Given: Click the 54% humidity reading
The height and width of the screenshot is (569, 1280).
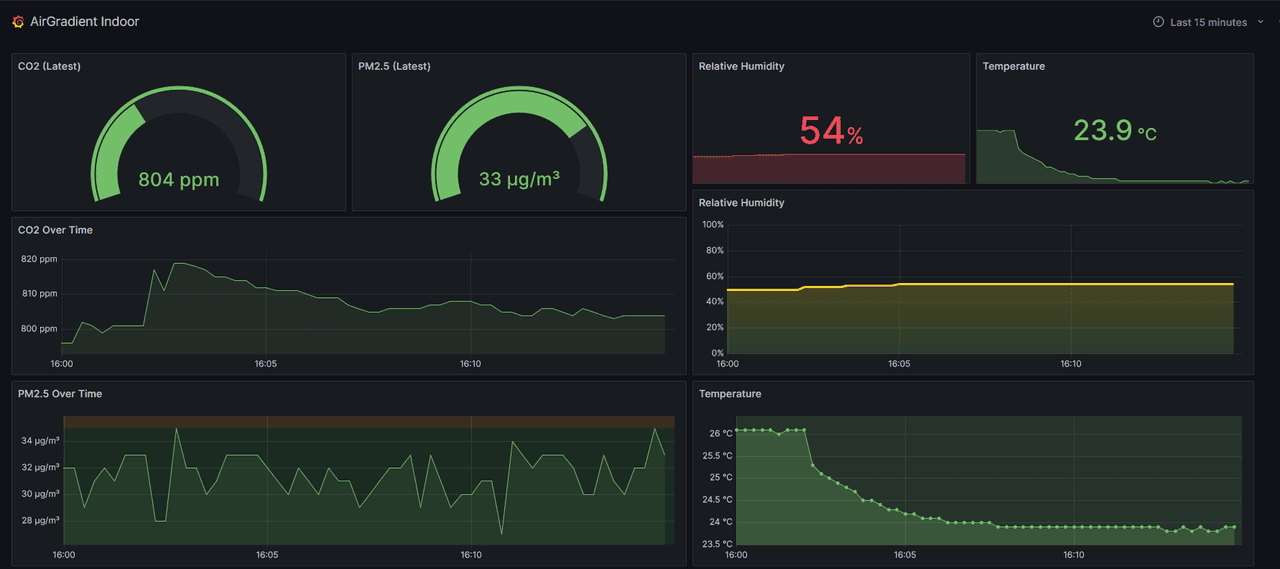Looking at the screenshot, I should point(831,131).
